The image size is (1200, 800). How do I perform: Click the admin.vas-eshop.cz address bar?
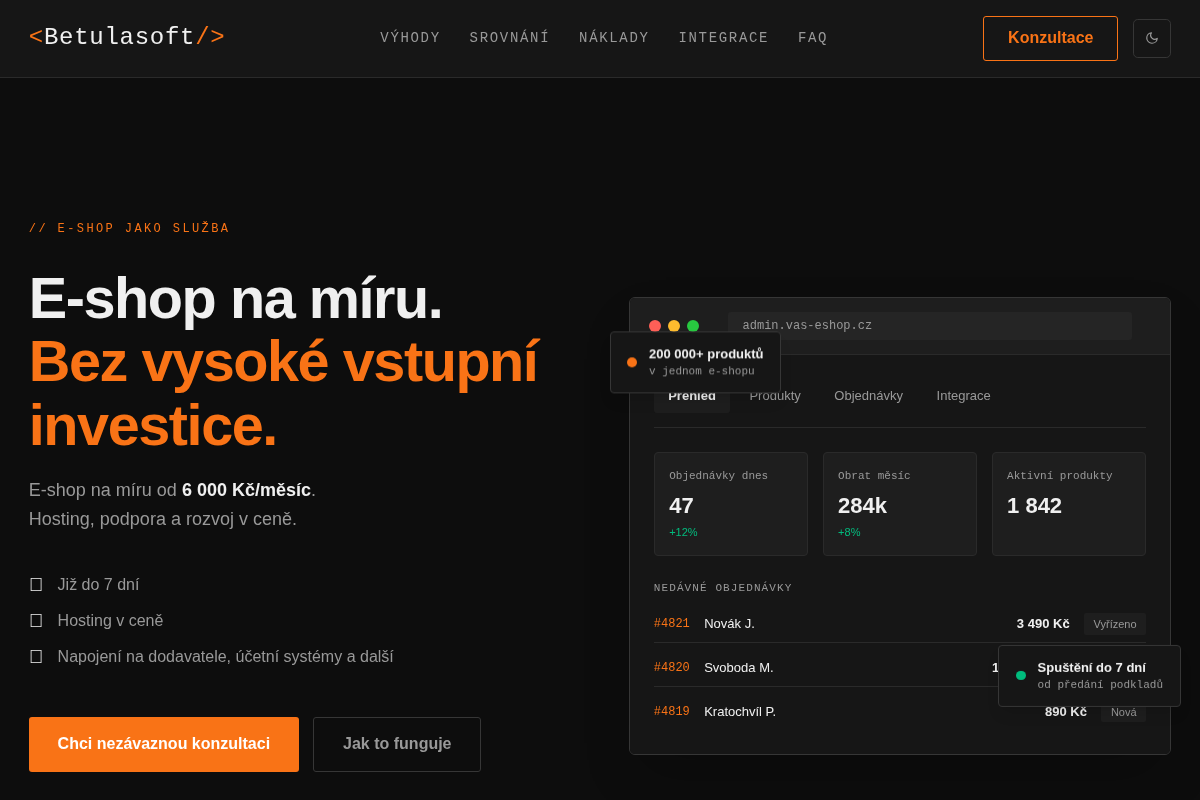(930, 326)
